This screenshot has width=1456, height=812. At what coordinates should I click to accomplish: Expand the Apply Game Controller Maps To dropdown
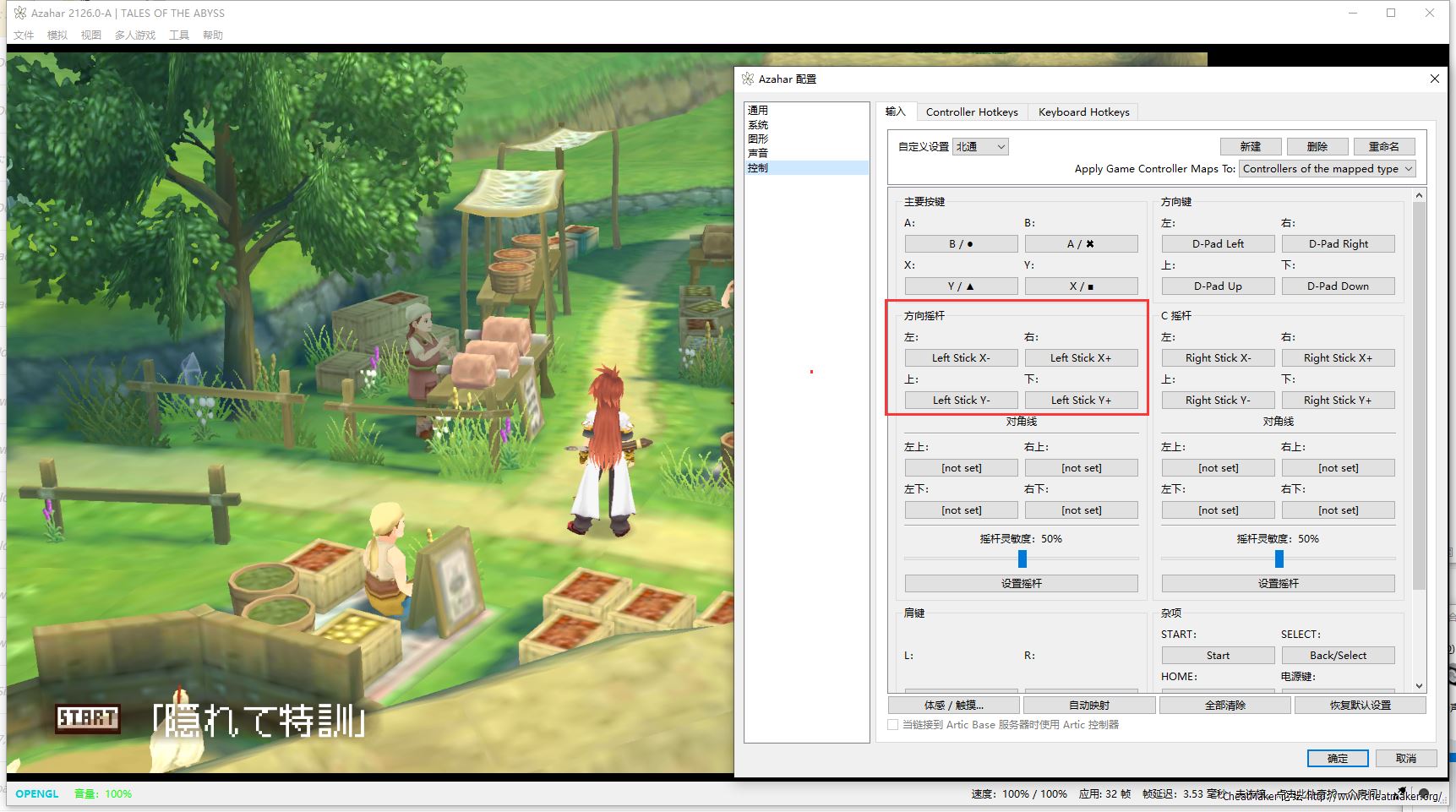click(1328, 168)
